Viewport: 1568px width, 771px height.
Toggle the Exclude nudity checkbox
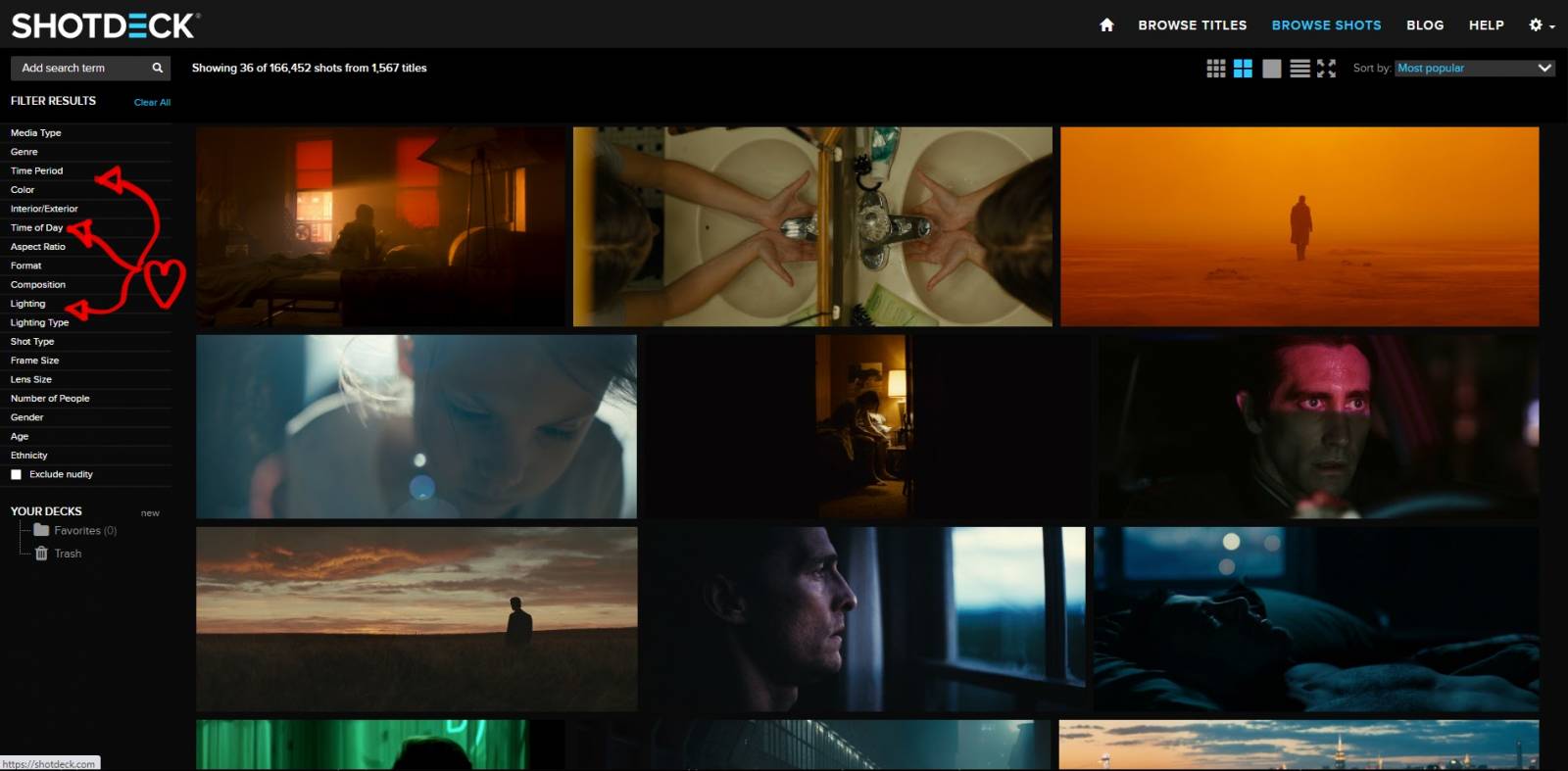[x=17, y=475]
